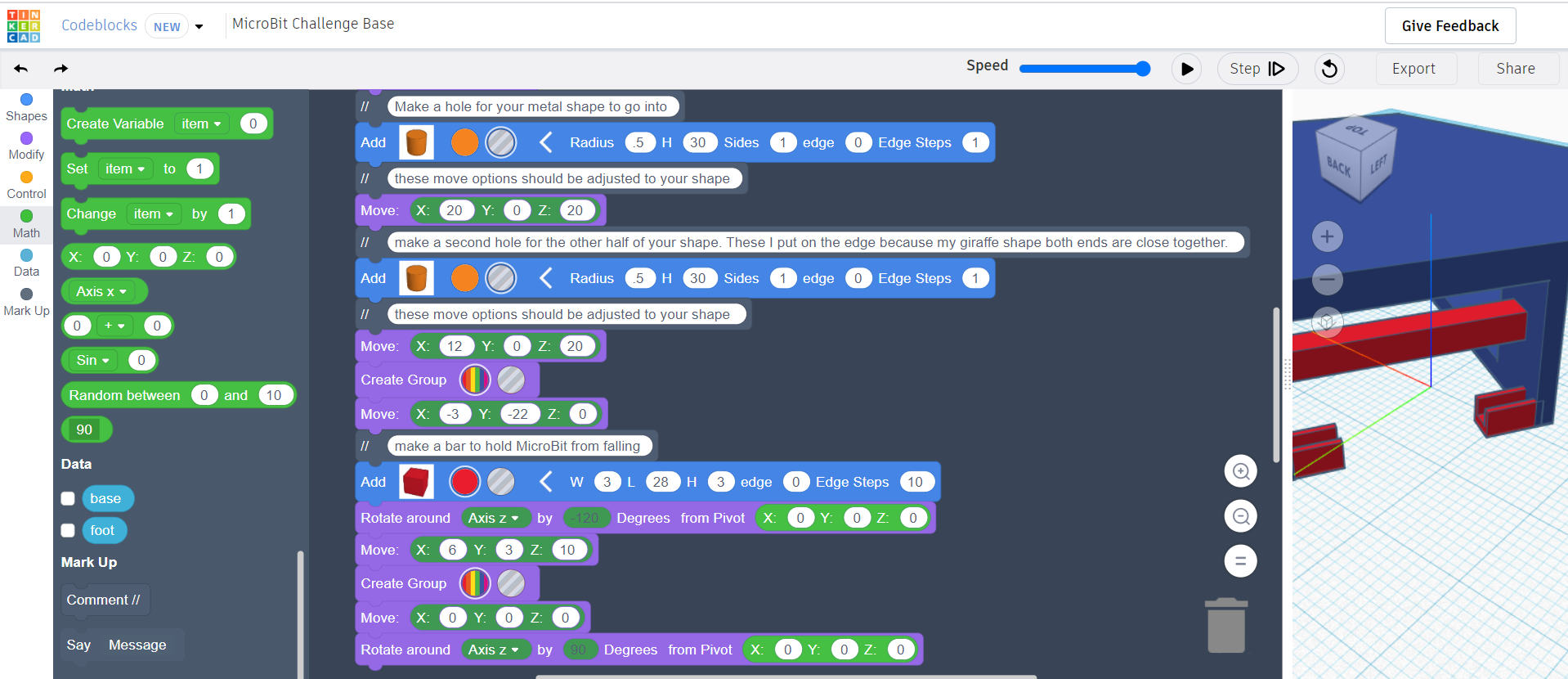This screenshot has height=679, width=1568.
Task: Open item dropdown in Change block
Action: click(154, 214)
